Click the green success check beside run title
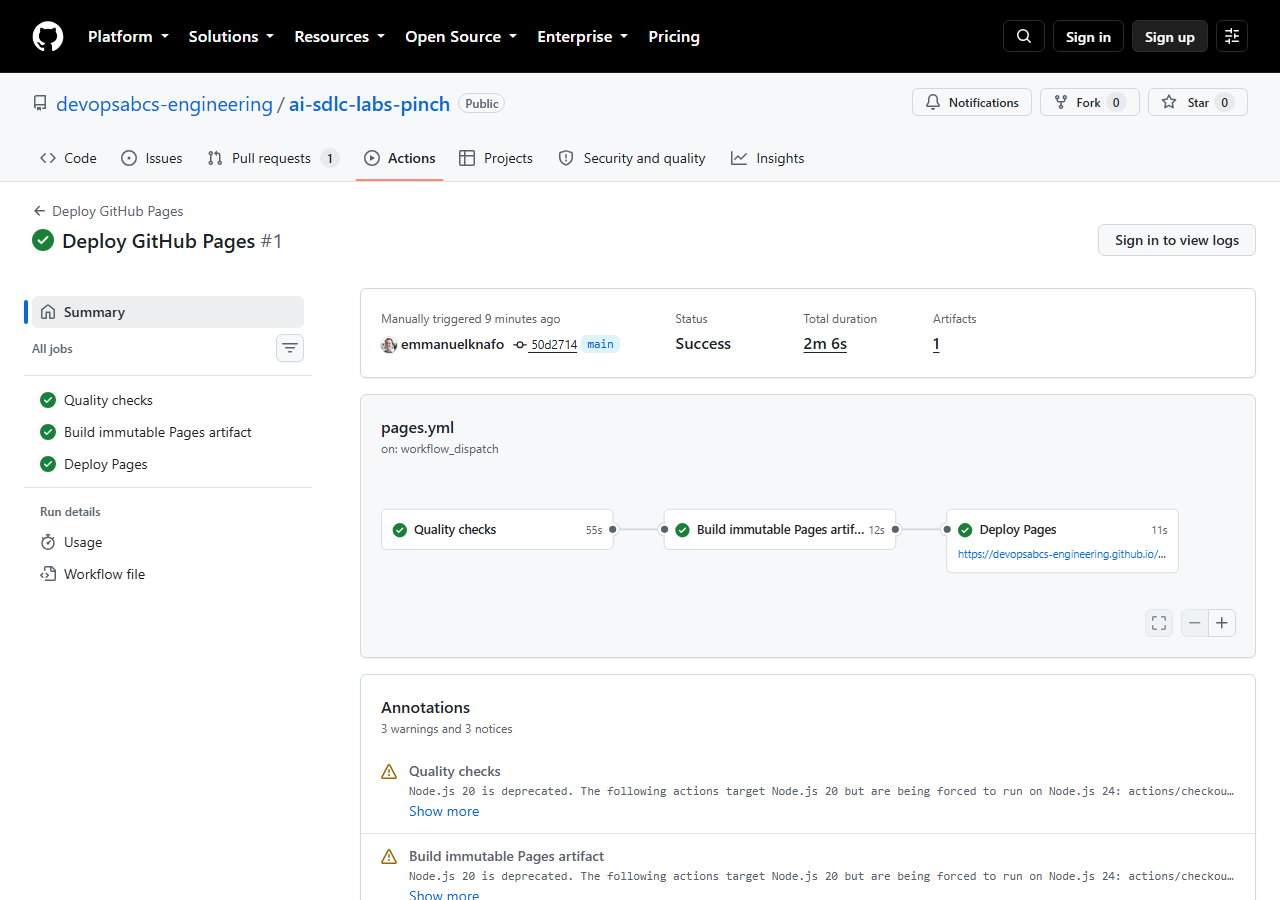 43,240
